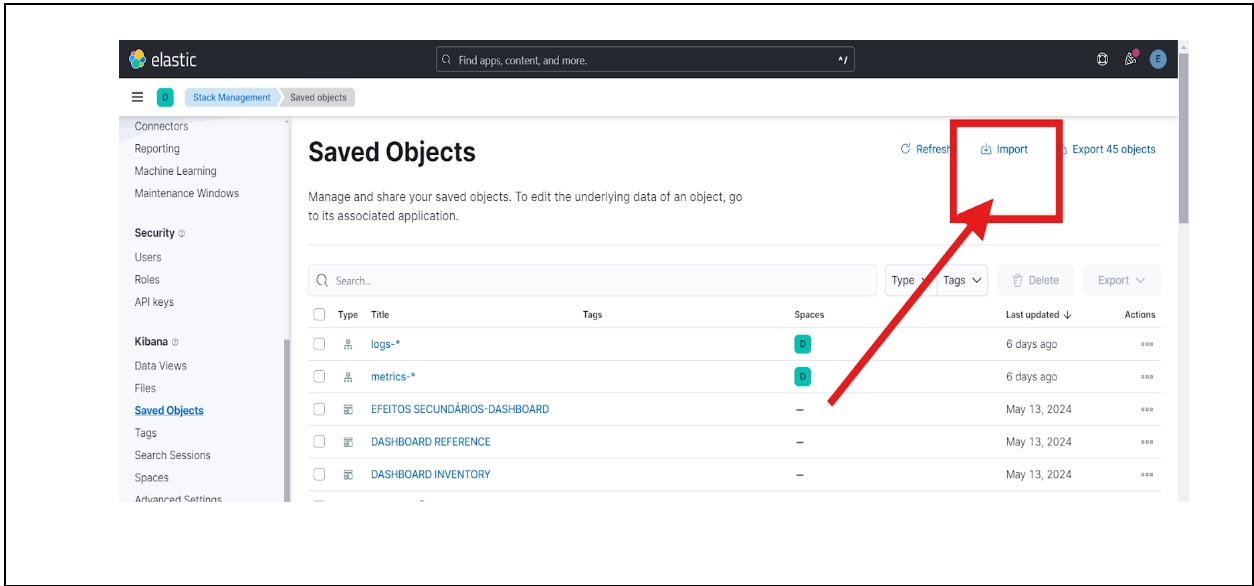Open the newsfeed notifications icon
The height and width of the screenshot is (586, 1254).
(x=1130, y=60)
